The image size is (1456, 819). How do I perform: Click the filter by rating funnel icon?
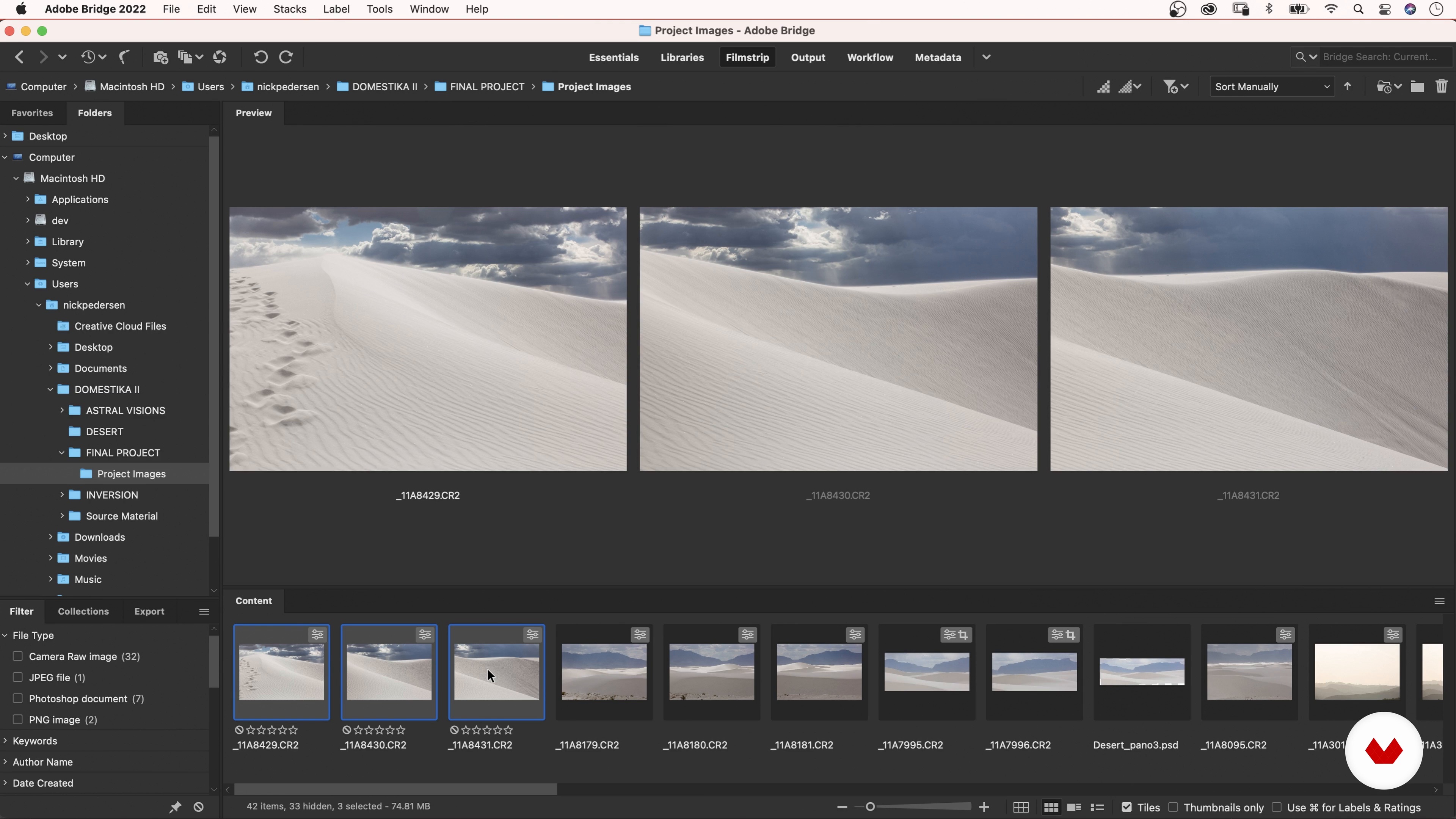[x=1170, y=86]
